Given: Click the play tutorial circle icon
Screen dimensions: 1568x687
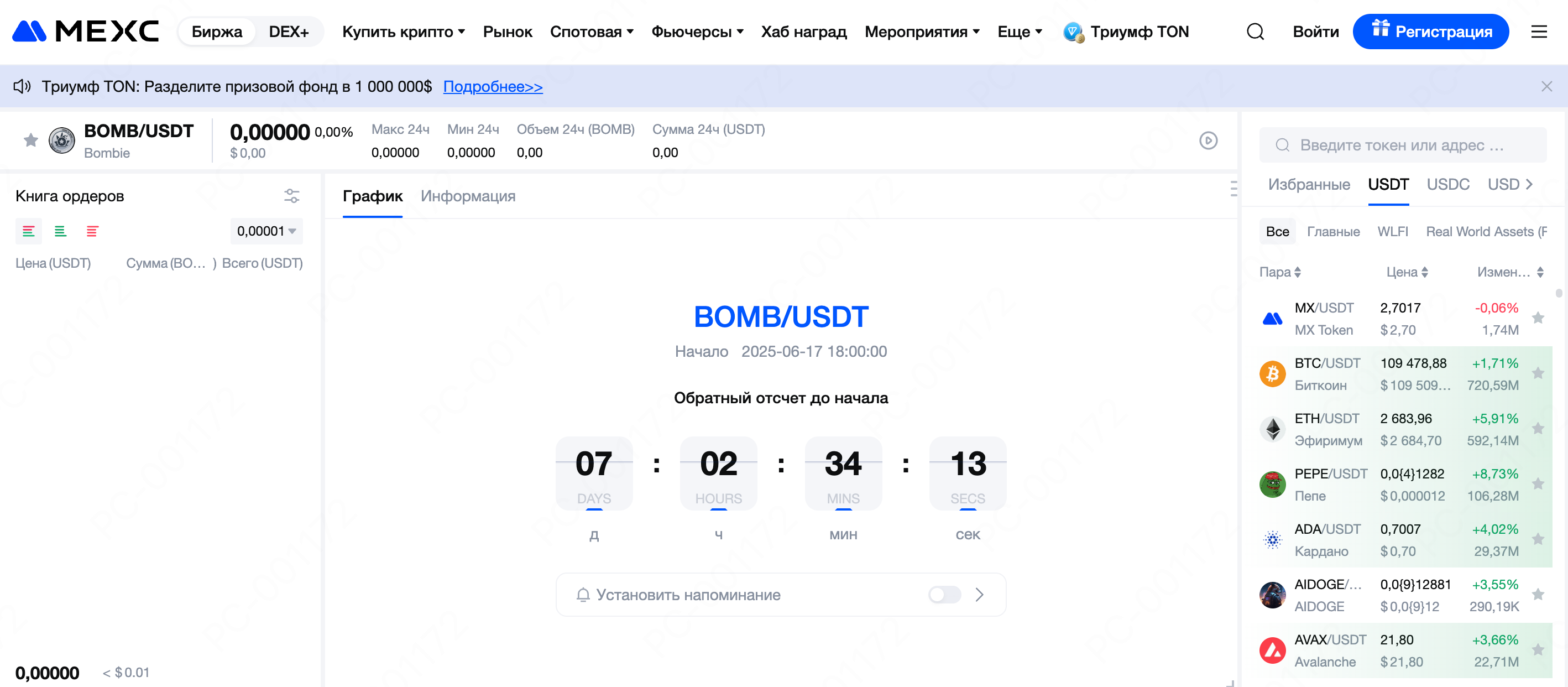Looking at the screenshot, I should point(1208,140).
